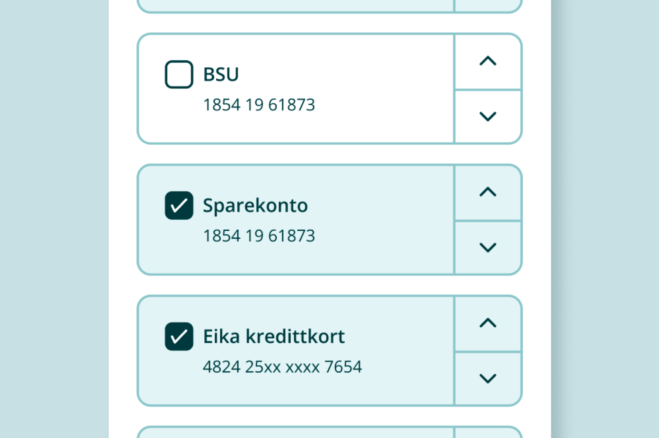Move Eika kredittkort down one position
Screen dimensions: 659x438
pyautogui.click(x=488, y=378)
